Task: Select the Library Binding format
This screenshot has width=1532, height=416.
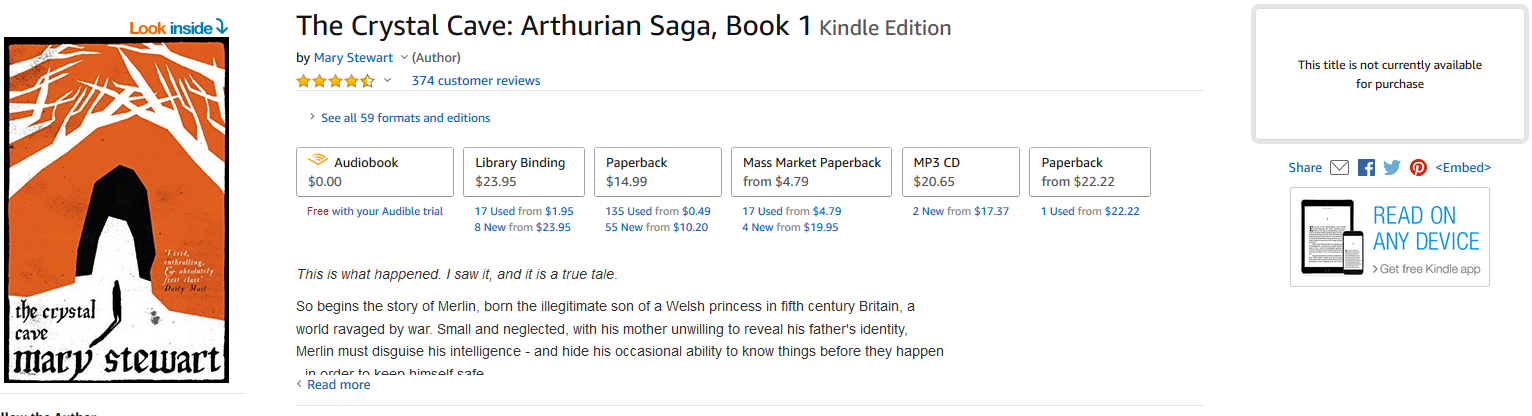Action: [523, 172]
